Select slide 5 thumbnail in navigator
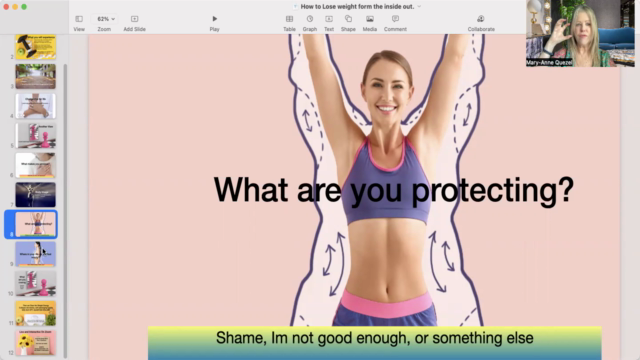 click(x=36, y=136)
